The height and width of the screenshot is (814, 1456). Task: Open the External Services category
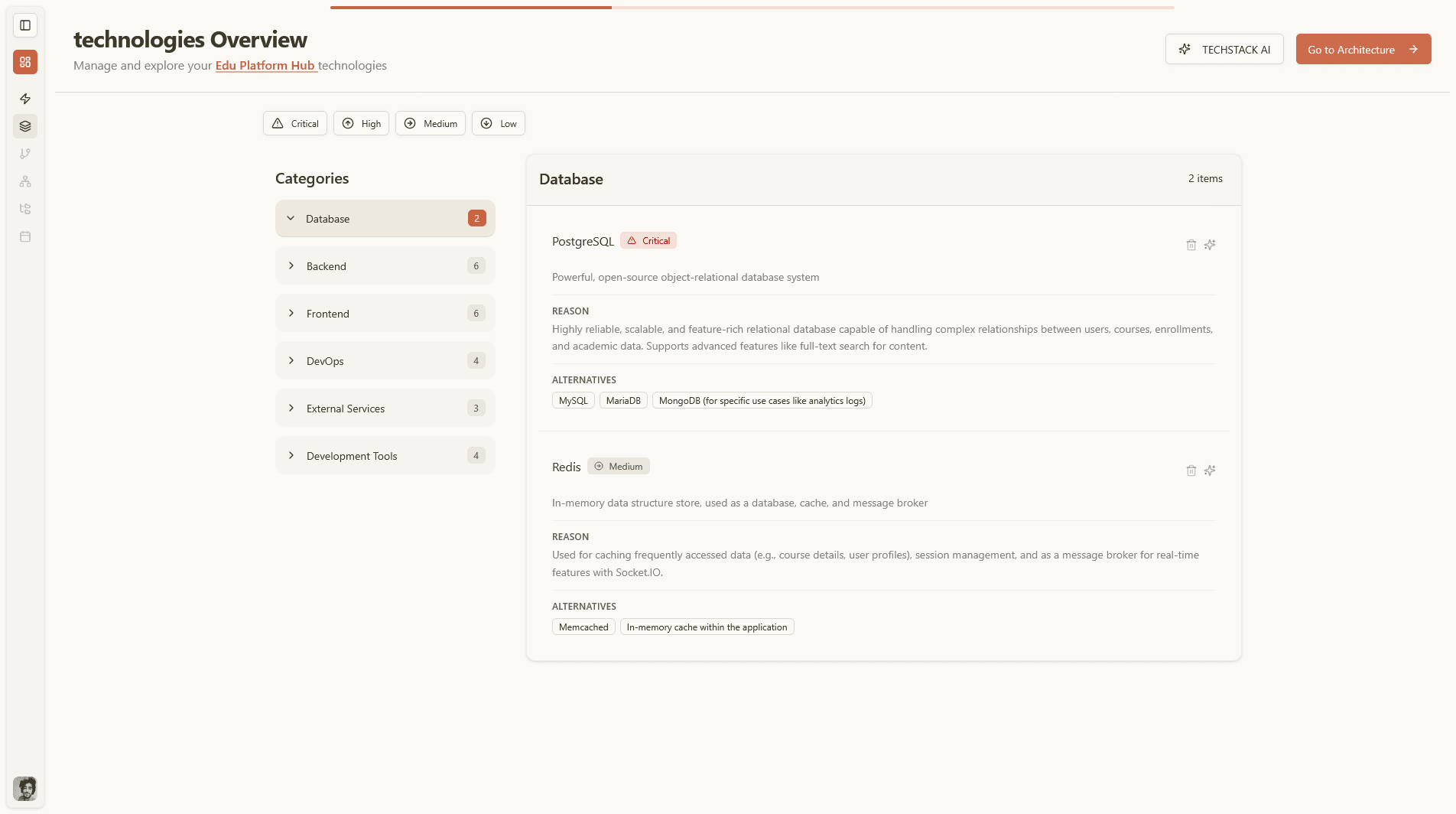click(x=385, y=408)
